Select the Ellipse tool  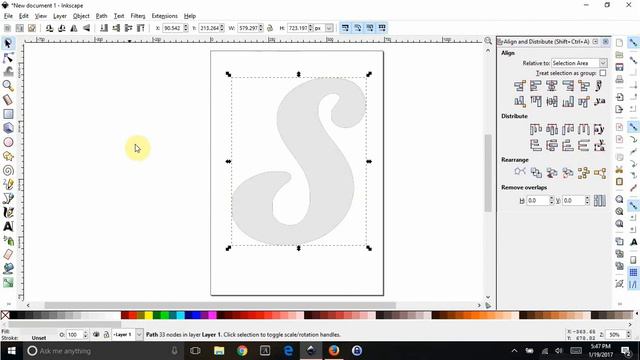click(x=8, y=142)
